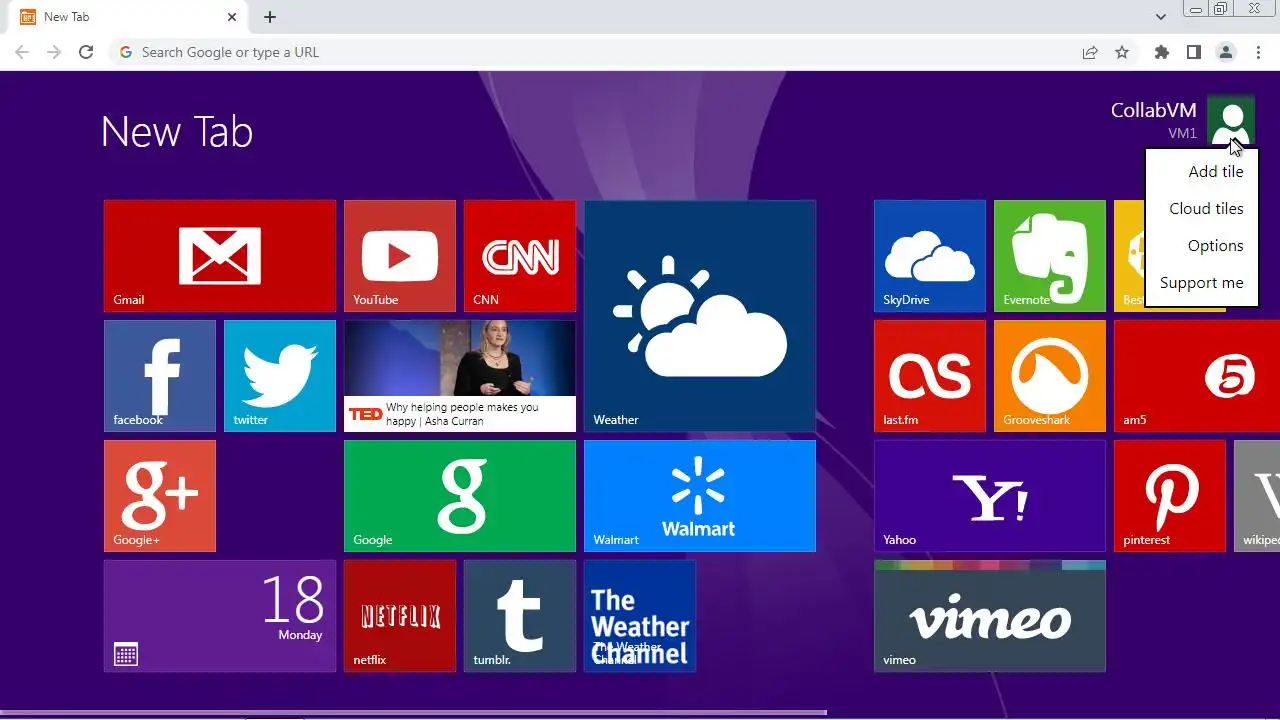Click the New Tab page heading
1280x720 pixels.
pyautogui.click(x=177, y=132)
